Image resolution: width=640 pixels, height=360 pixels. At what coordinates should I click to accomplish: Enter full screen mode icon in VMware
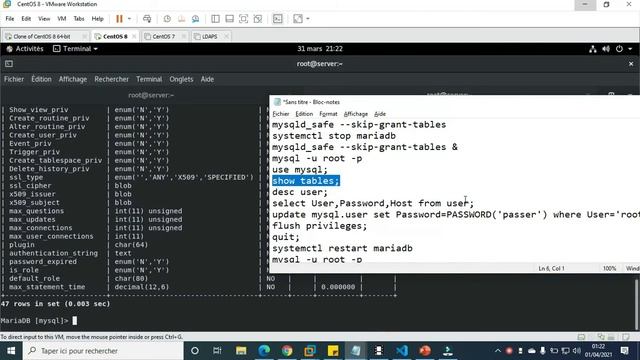click(x=243, y=19)
